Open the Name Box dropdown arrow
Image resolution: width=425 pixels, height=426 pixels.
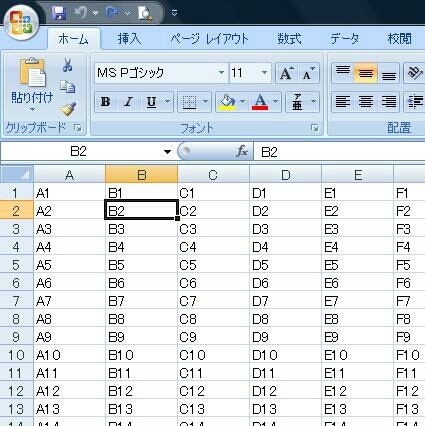[x=167, y=152]
